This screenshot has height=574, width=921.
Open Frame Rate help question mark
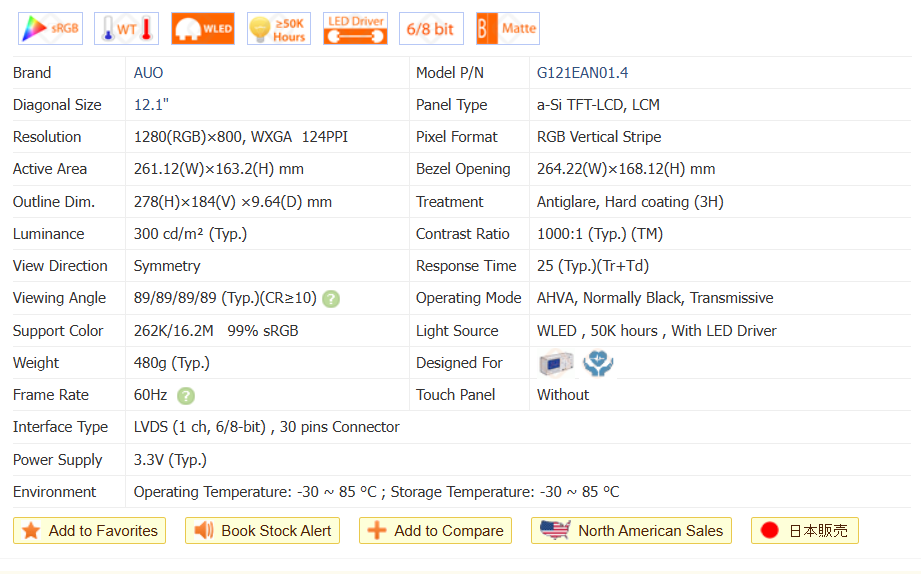tap(186, 396)
